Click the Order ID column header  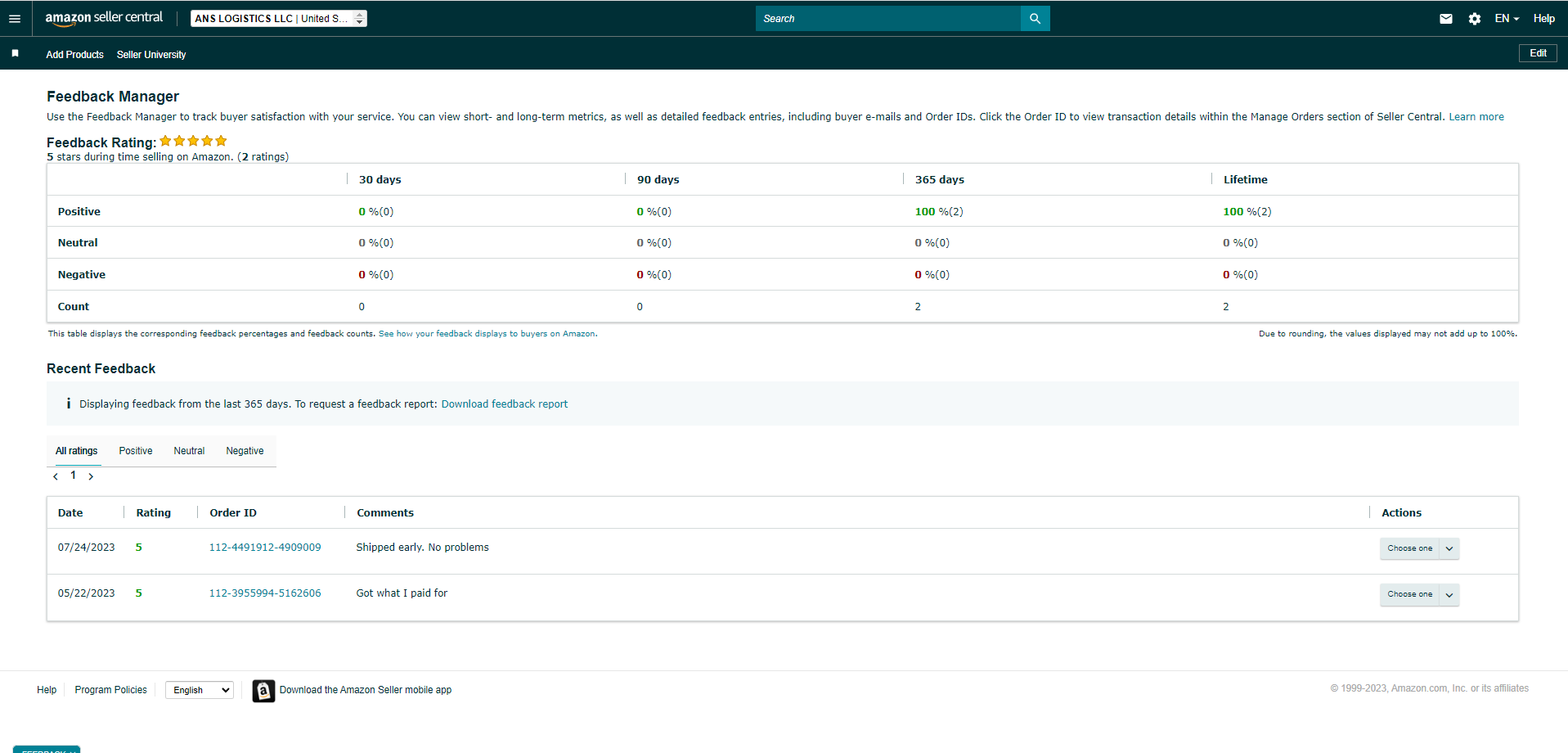[233, 513]
